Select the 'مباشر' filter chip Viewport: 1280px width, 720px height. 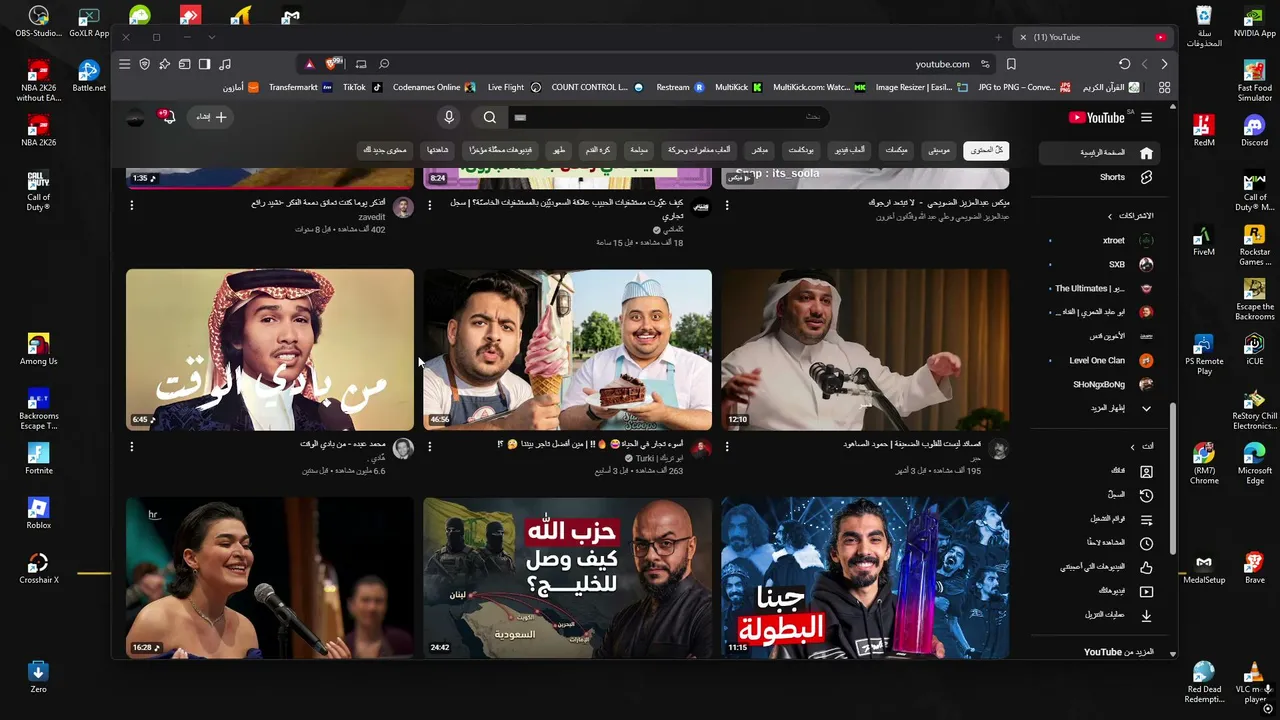pyautogui.click(x=760, y=150)
